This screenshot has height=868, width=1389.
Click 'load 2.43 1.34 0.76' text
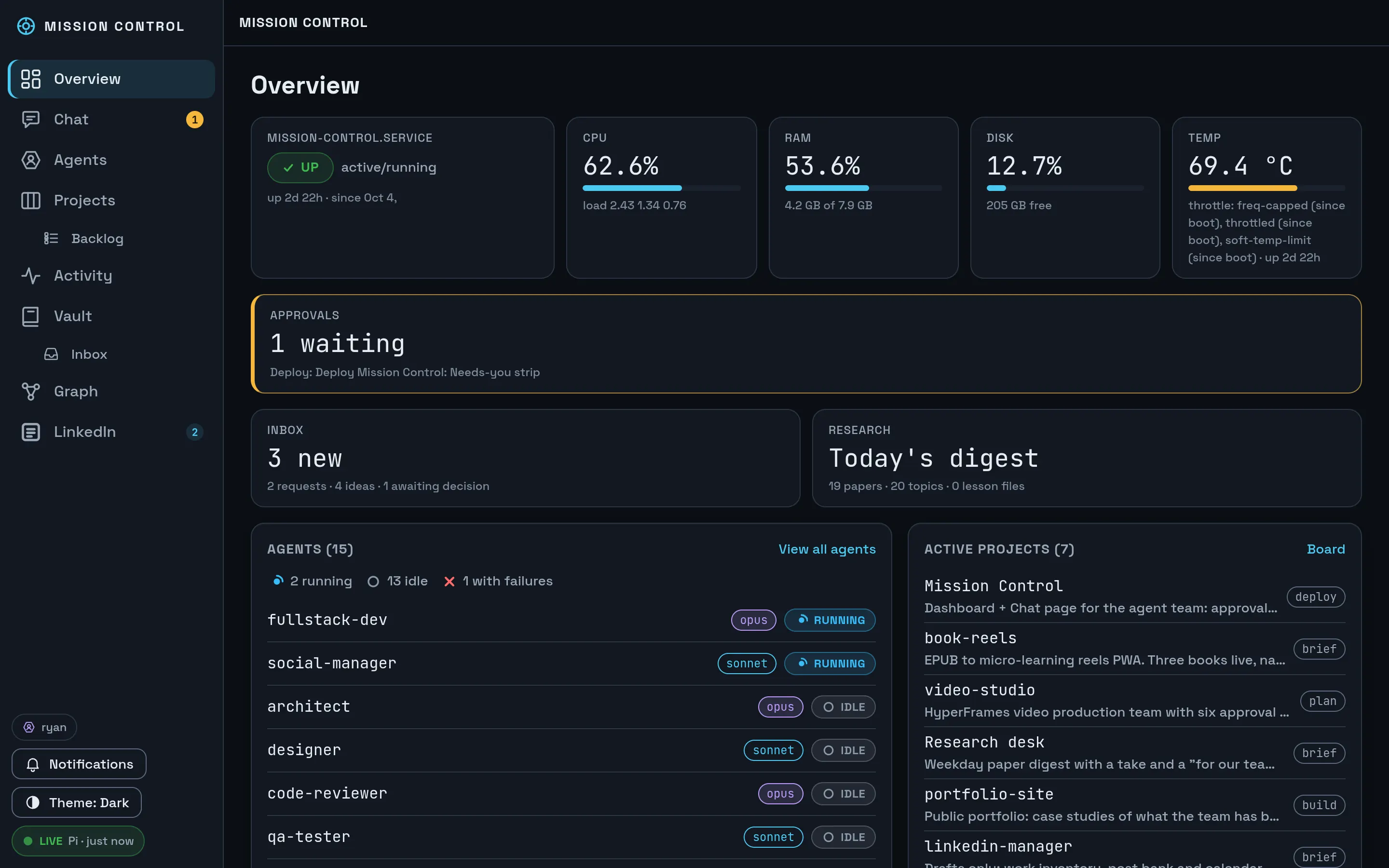634,205
